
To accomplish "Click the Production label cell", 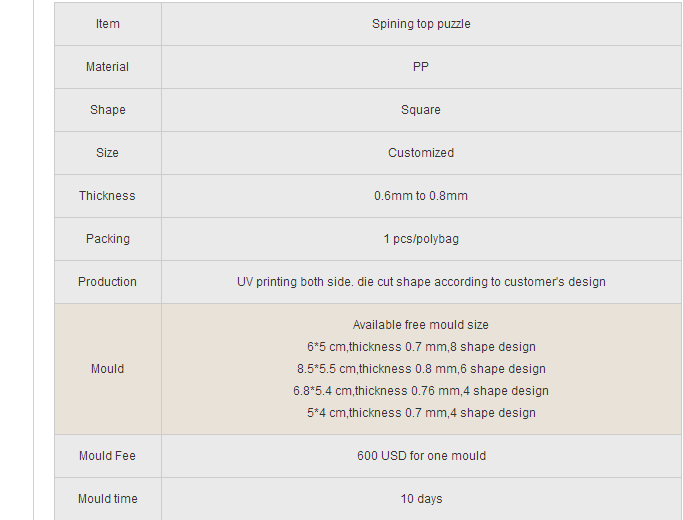I will tap(108, 282).
